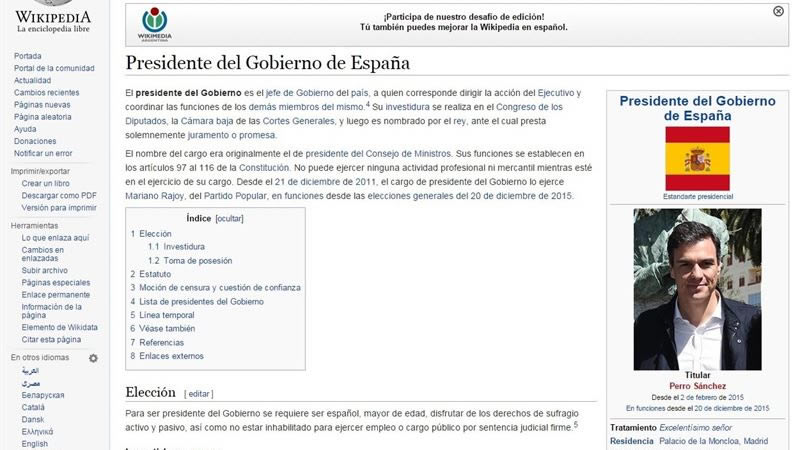
Task: Open juramento o promesa link
Action: point(232,136)
